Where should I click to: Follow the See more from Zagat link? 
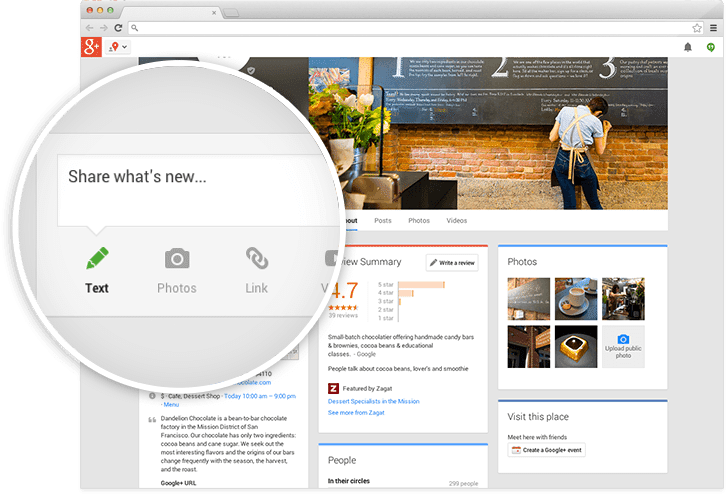tap(354, 412)
